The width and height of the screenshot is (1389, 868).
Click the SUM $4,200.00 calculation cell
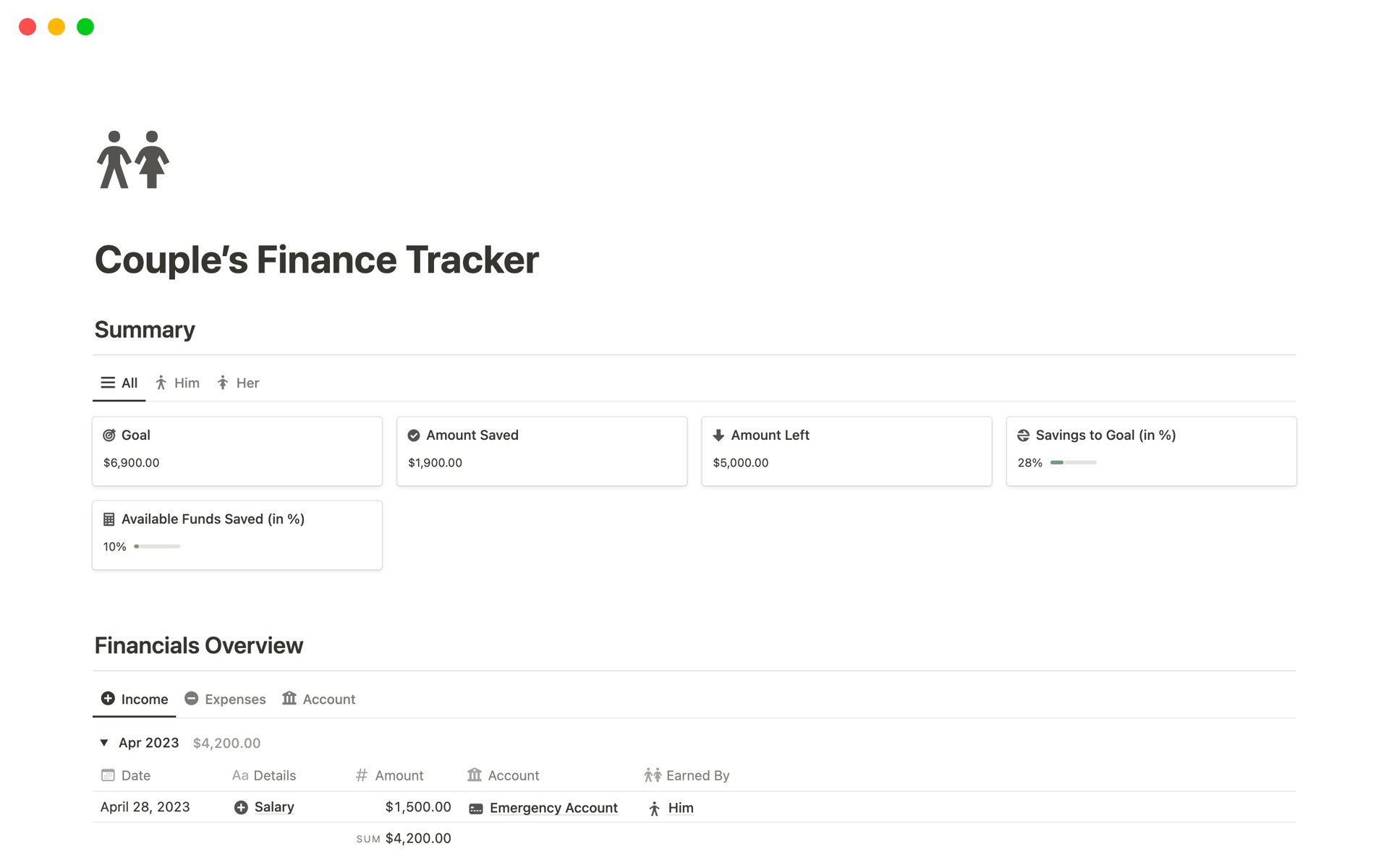pos(404,838)
